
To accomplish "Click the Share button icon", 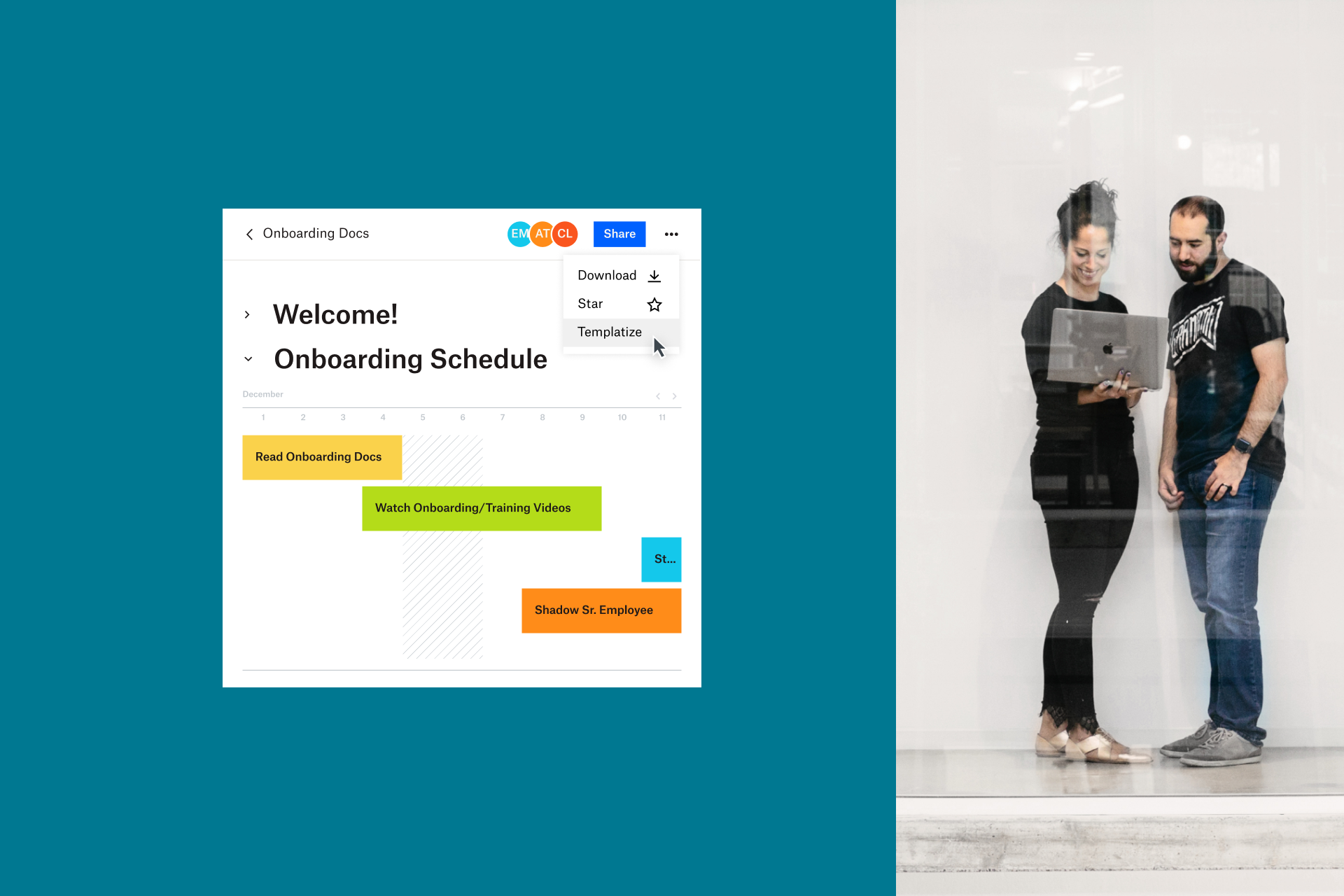I will pos(619,234).
